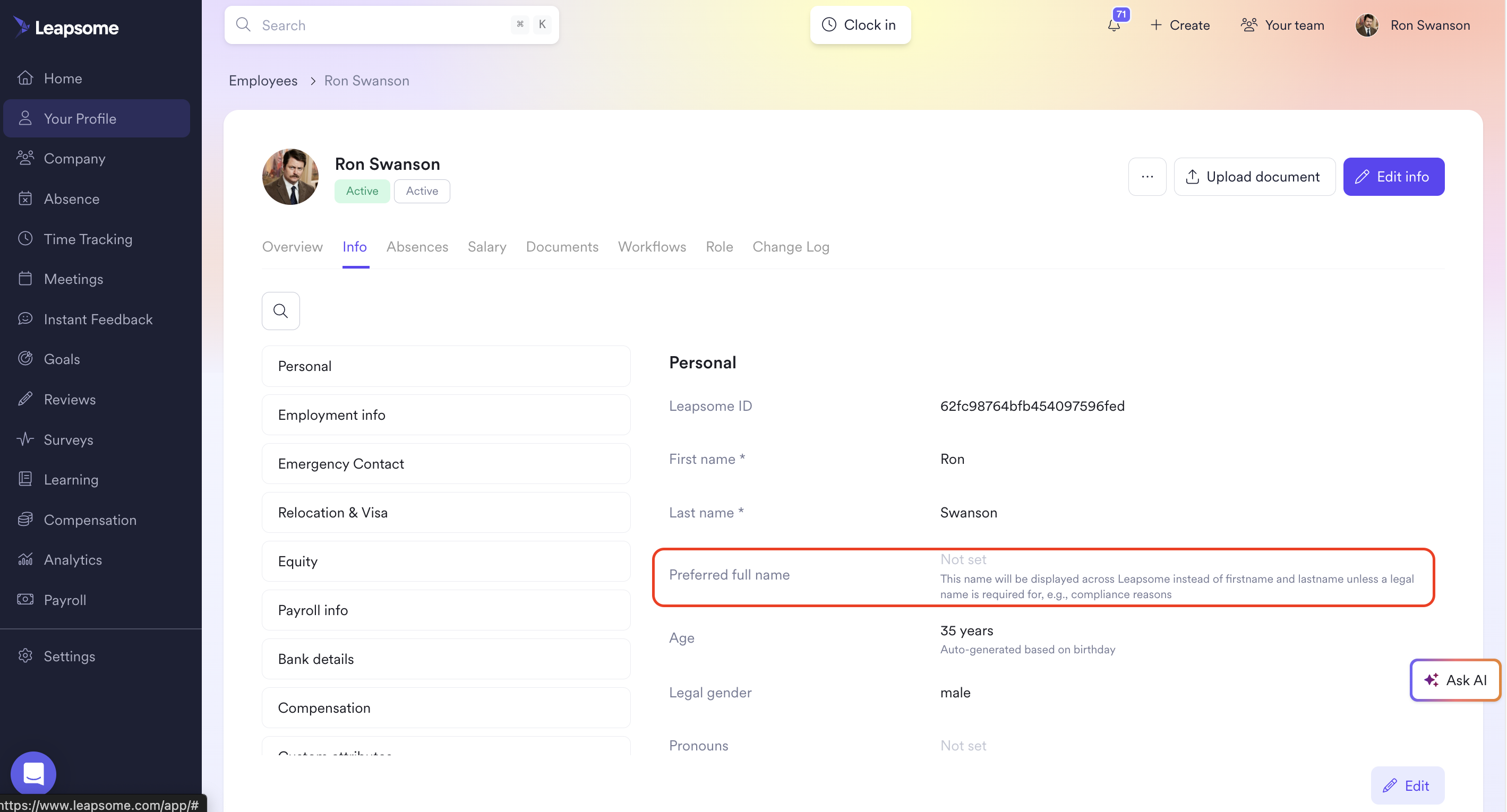Image resolution: width=1507 pixels, height=812 pixels.
Task: Go to Your Profile in sidebar
Action: (97, 118)
